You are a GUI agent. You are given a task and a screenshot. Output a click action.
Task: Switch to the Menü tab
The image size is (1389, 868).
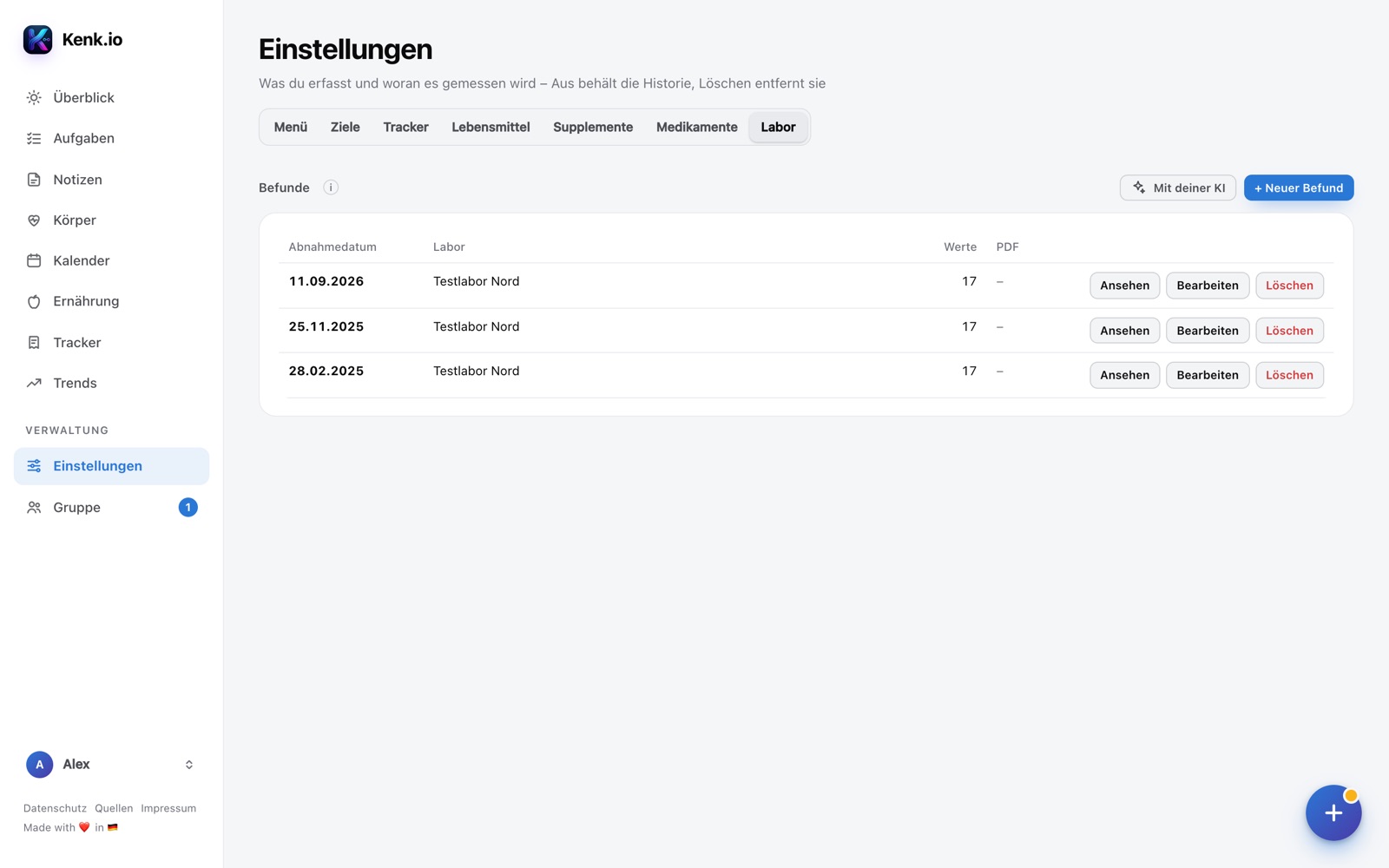[x=291, y=127]
